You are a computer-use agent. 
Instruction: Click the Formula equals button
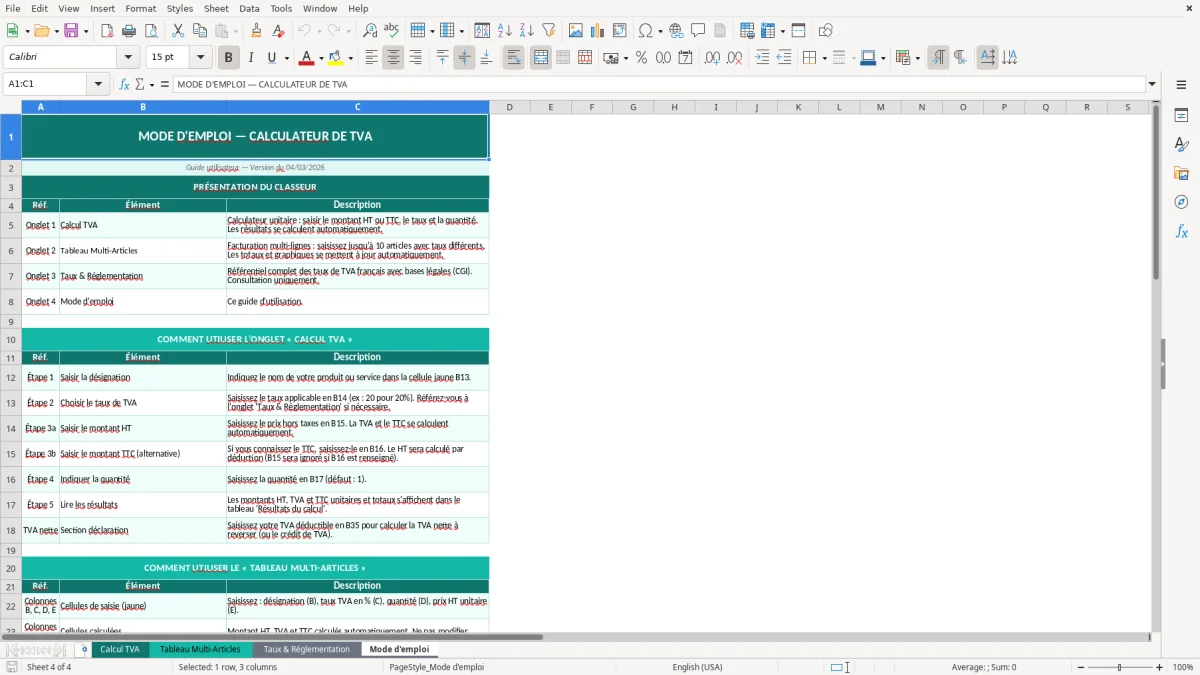pos(165,84)
